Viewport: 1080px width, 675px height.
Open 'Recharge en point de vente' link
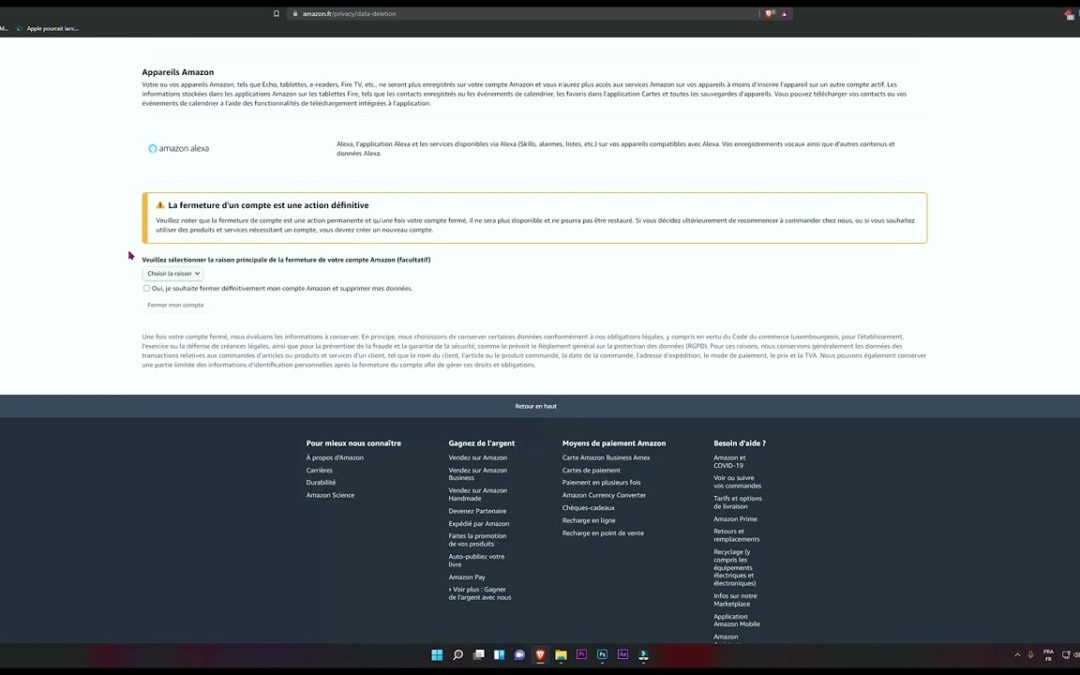(603, 533)
